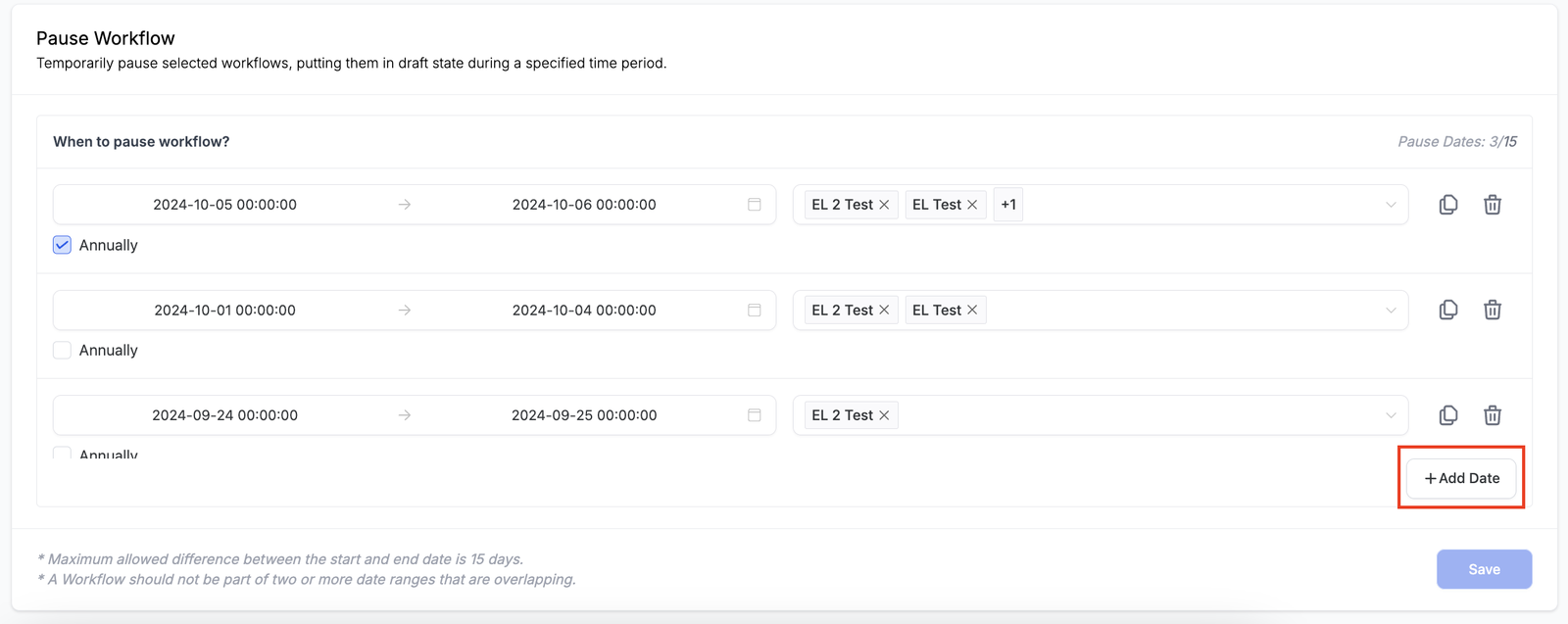The height and width of the screenshot is (624, 1568).
Task: Expand workflow dropdown in the second row
Action: 1391,311
